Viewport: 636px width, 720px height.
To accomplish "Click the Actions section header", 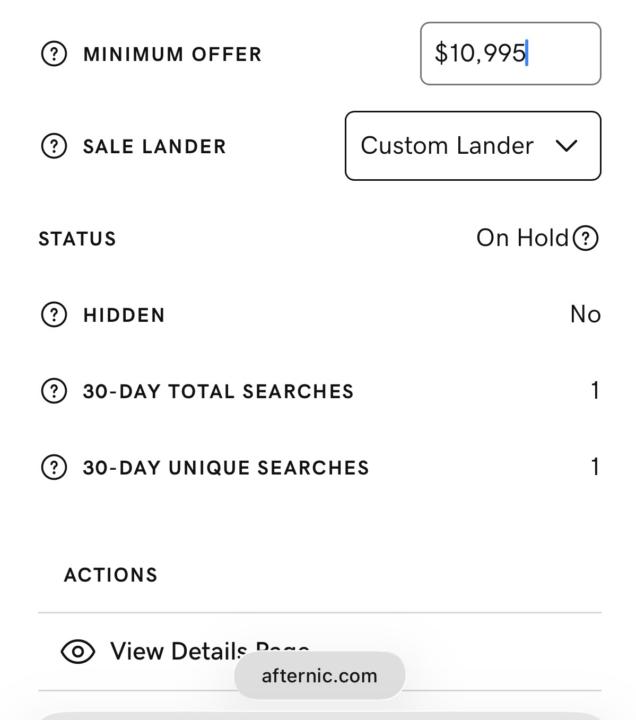I will (110, 575).
